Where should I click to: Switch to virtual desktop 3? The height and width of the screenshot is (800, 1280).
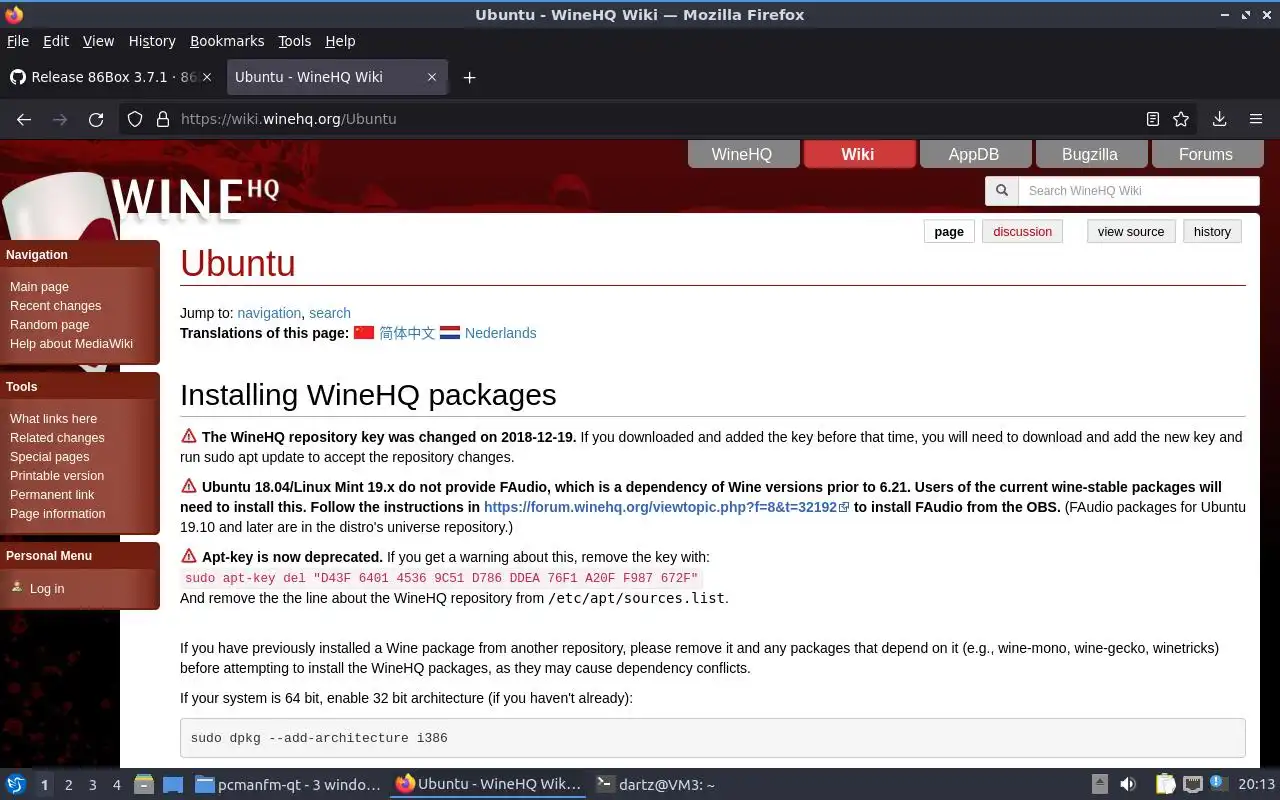click(92, 785)
